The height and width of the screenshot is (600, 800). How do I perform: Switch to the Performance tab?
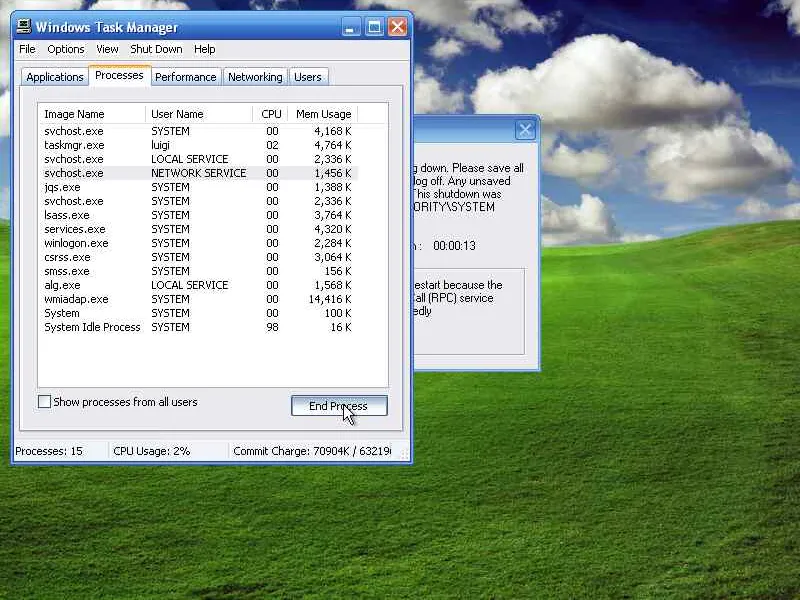click(186, 77)
